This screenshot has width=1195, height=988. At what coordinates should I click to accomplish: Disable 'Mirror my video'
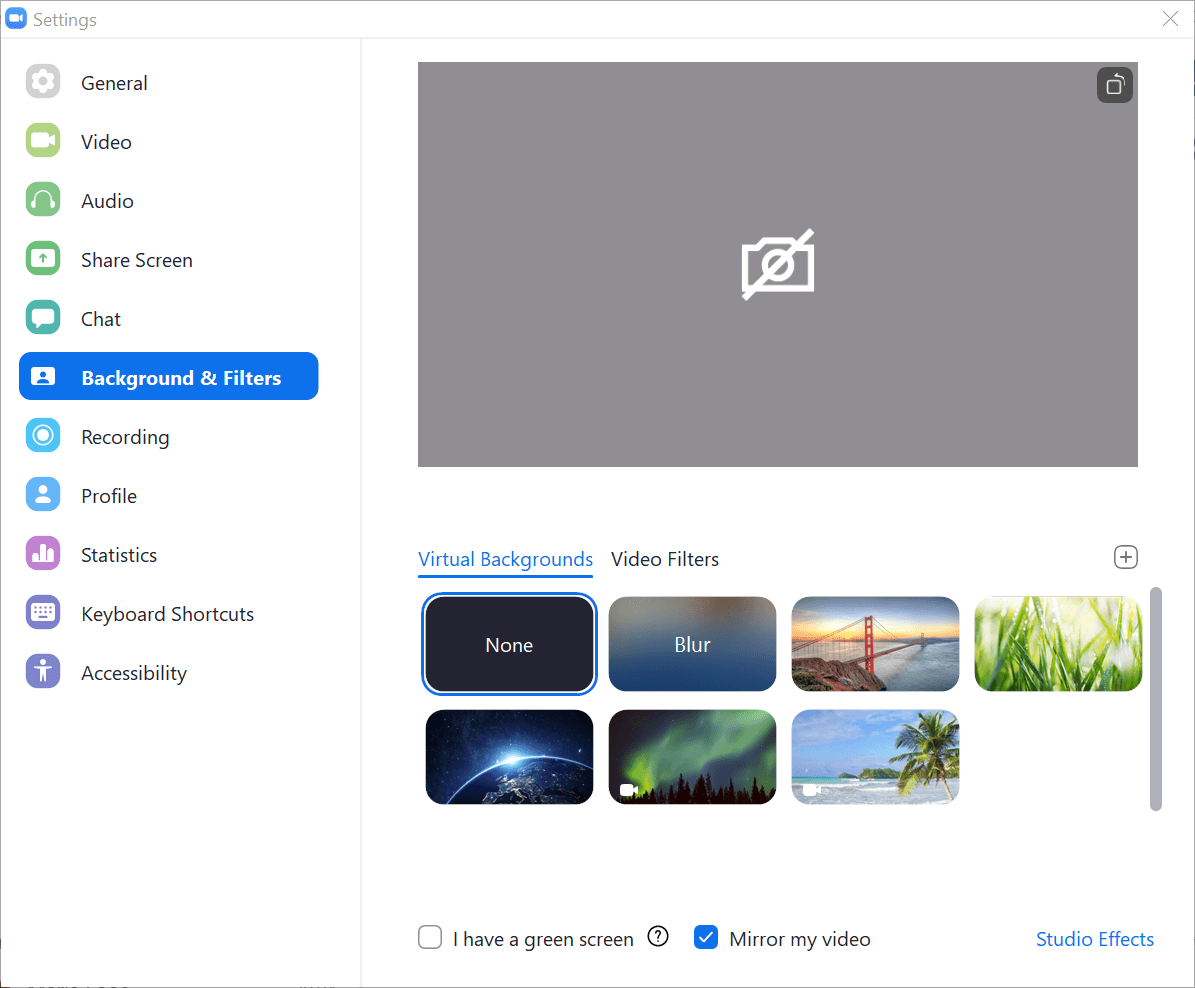pyautogui.click(x=706, y=937)
